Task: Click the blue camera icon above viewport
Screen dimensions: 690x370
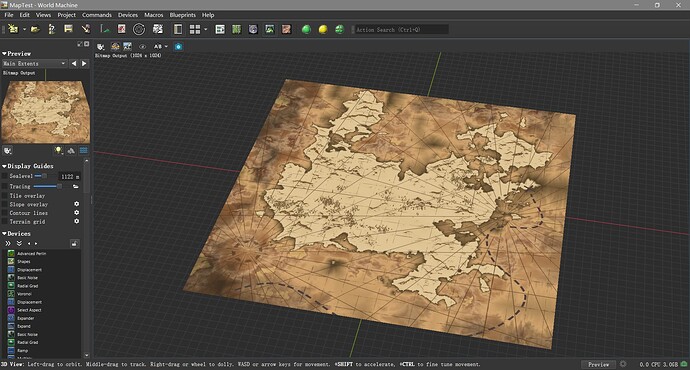Action: coord(178,47)
